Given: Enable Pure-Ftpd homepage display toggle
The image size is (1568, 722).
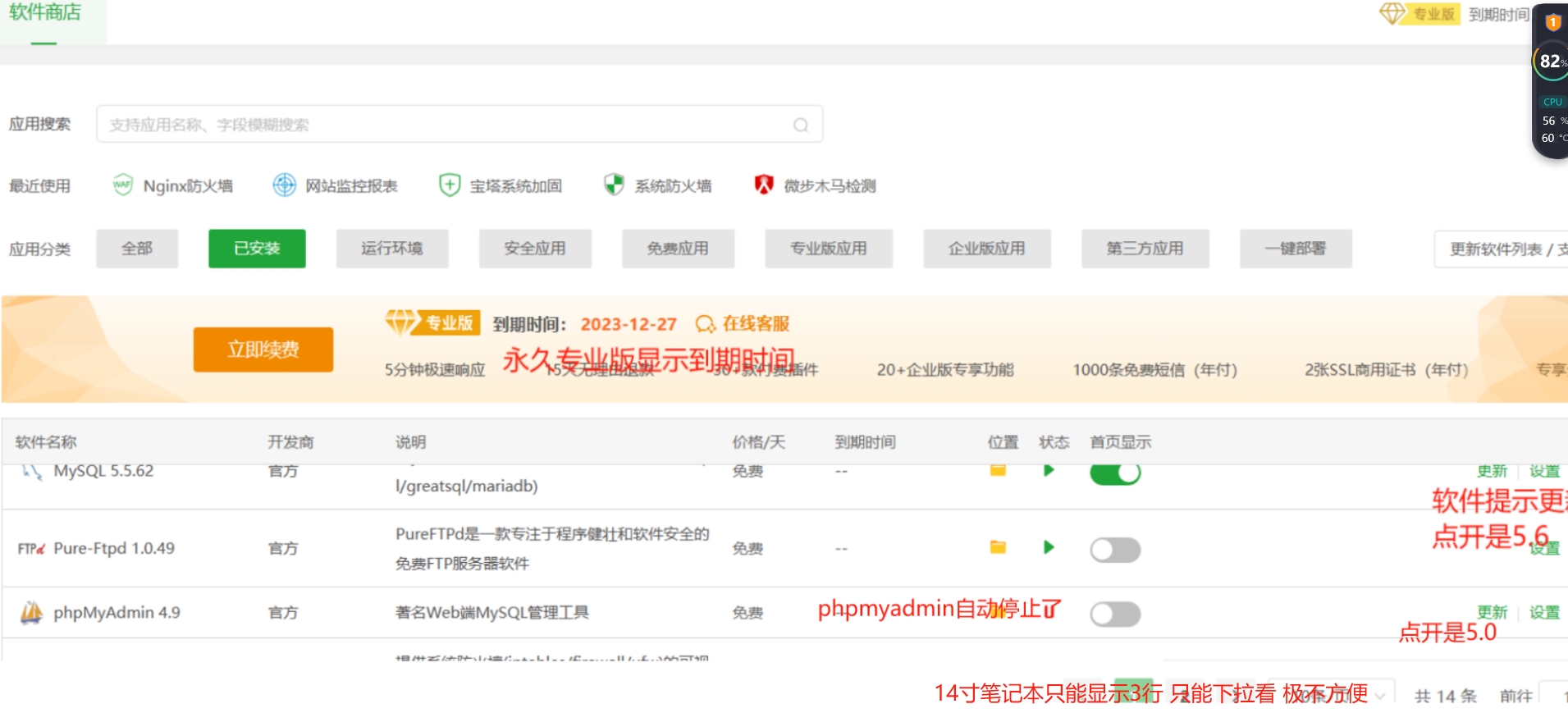Looking at the screenshot, I should tap(1115, 549).
